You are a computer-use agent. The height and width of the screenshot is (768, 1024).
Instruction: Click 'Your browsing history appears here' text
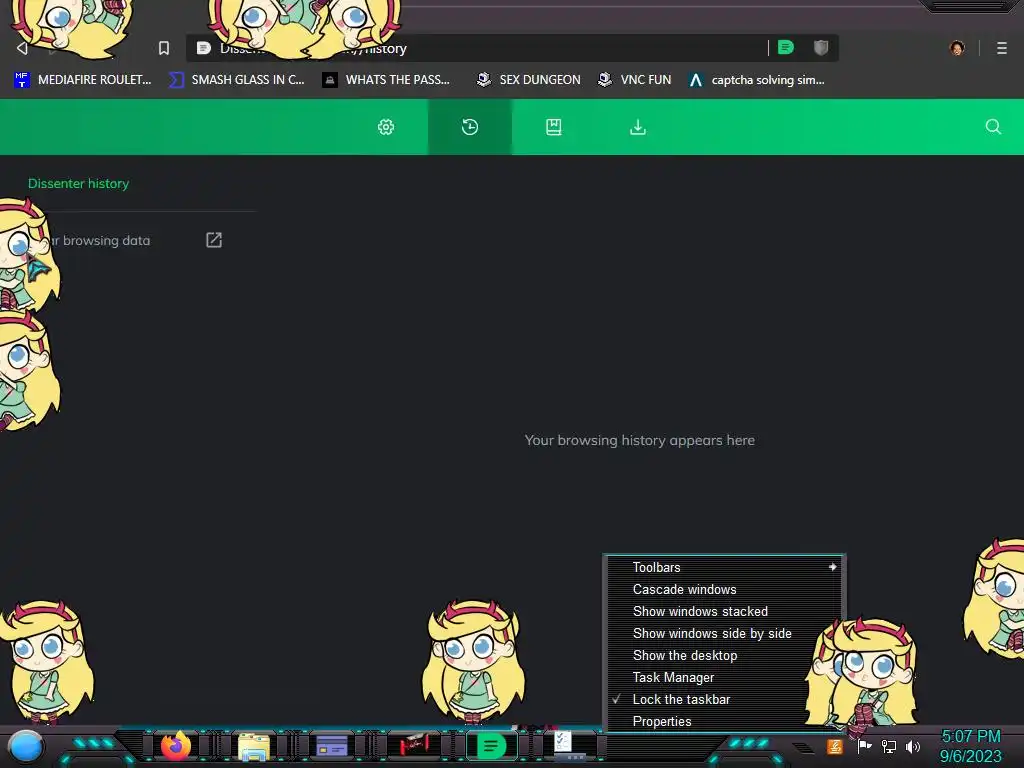(639, 440)
